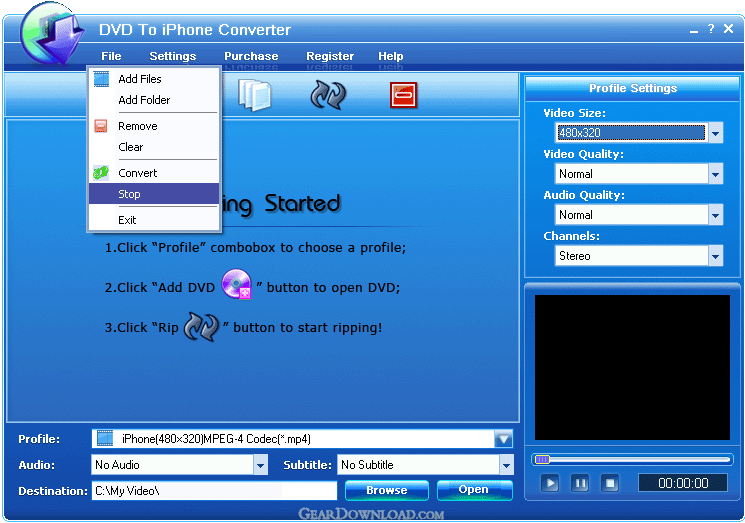Choose Remove from the File menu
The width and height of the screenshot is (745, 523).
point(154,126)
